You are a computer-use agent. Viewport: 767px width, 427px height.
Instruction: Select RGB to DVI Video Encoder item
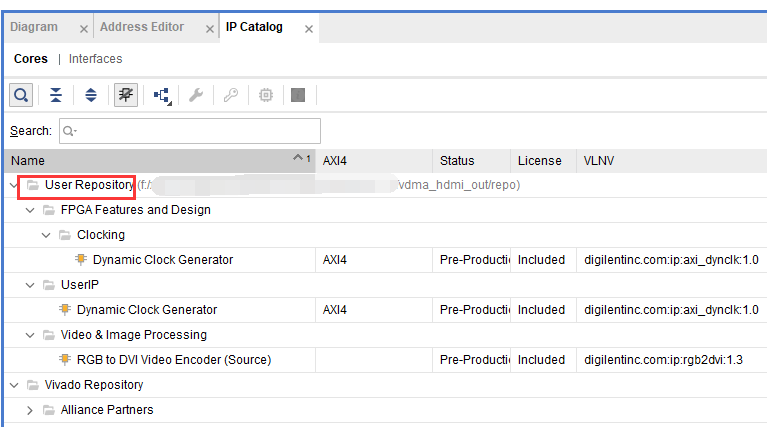[x=174, y=360]
